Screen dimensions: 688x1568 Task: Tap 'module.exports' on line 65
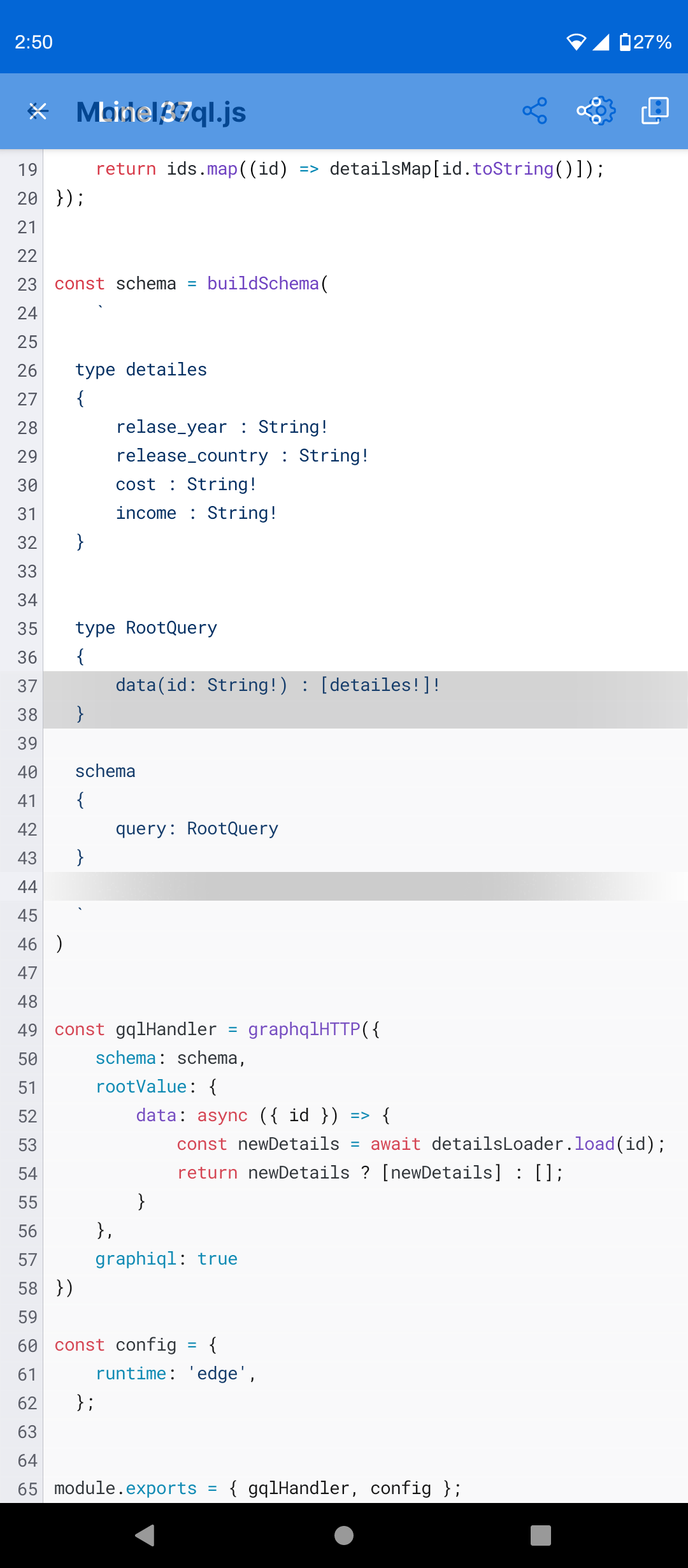125,1488
